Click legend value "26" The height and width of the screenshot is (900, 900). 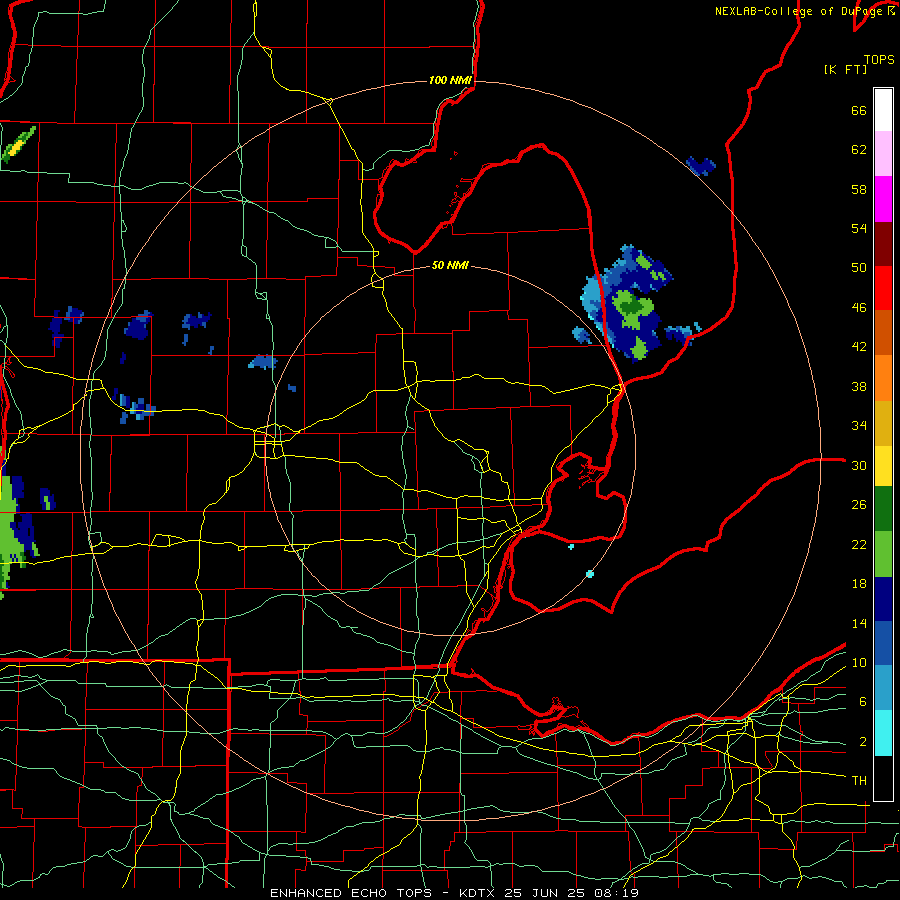coord(859,505)
